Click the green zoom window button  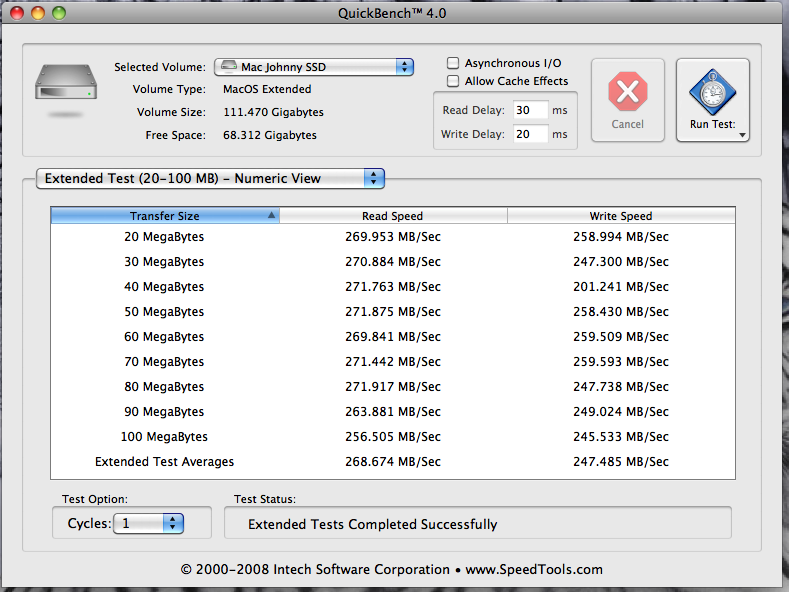(59, 13)
